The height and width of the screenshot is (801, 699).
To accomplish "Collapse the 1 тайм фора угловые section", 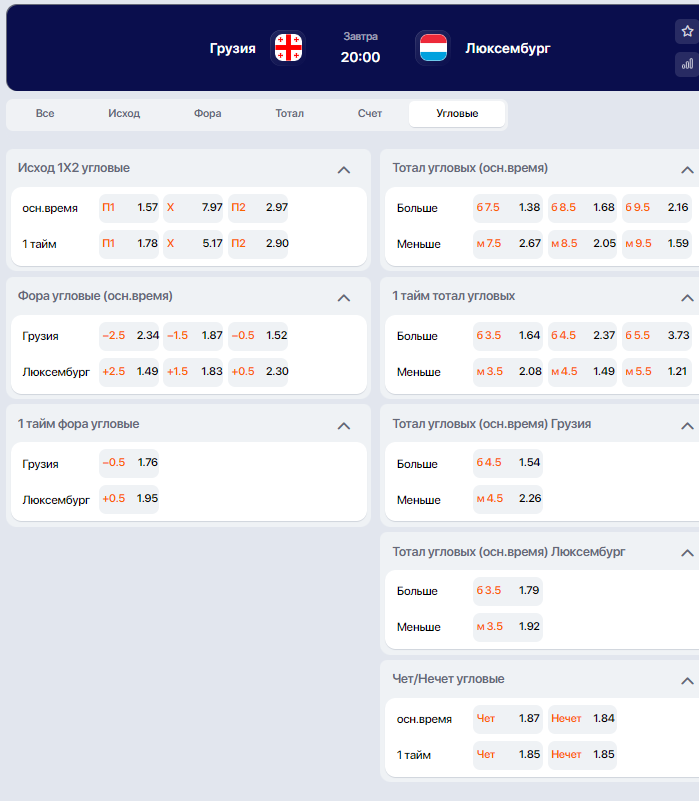I will (344, 426).
